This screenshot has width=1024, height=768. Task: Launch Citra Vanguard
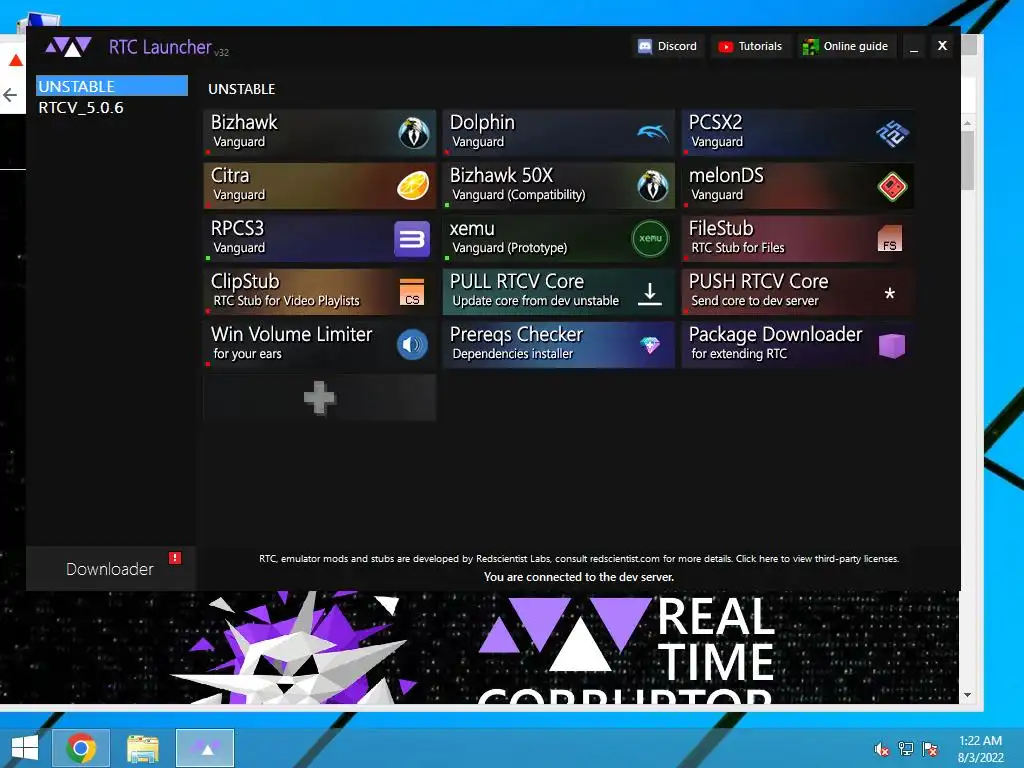pyautogui.click(x=319, y=186)
